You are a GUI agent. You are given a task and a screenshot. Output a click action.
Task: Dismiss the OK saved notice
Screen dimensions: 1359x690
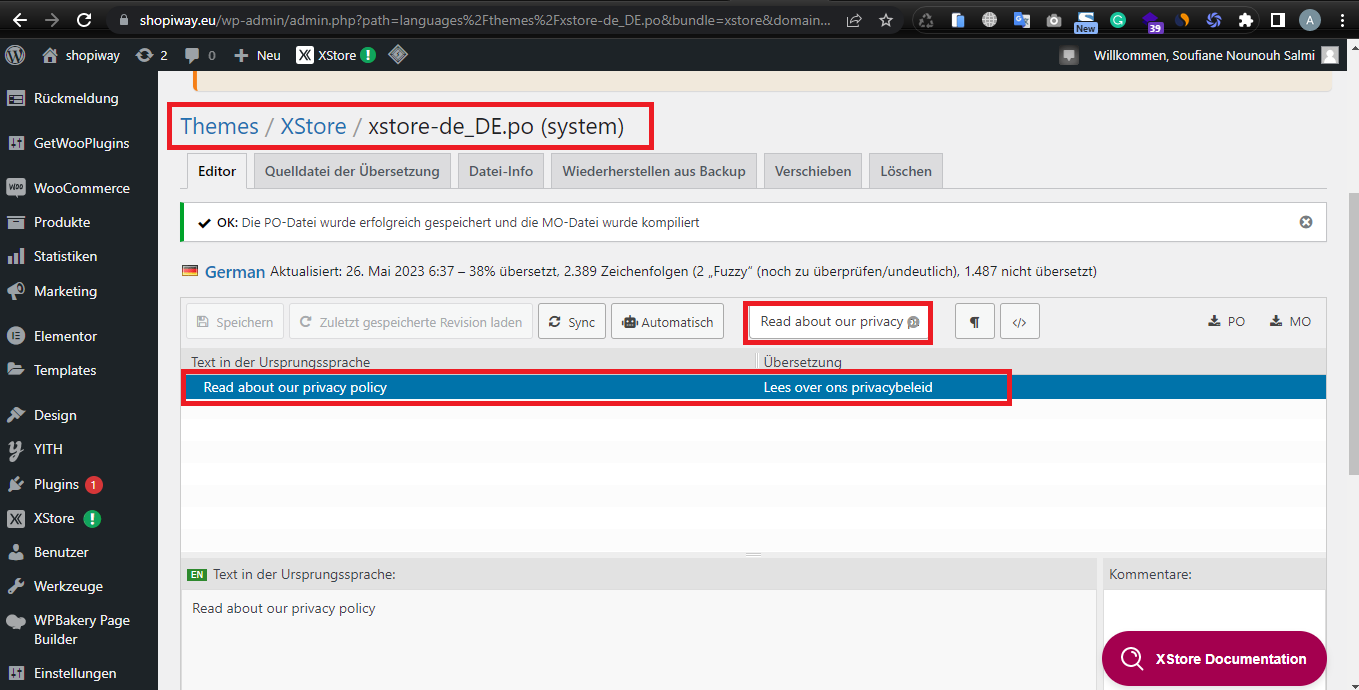[x=1306, y=222]
